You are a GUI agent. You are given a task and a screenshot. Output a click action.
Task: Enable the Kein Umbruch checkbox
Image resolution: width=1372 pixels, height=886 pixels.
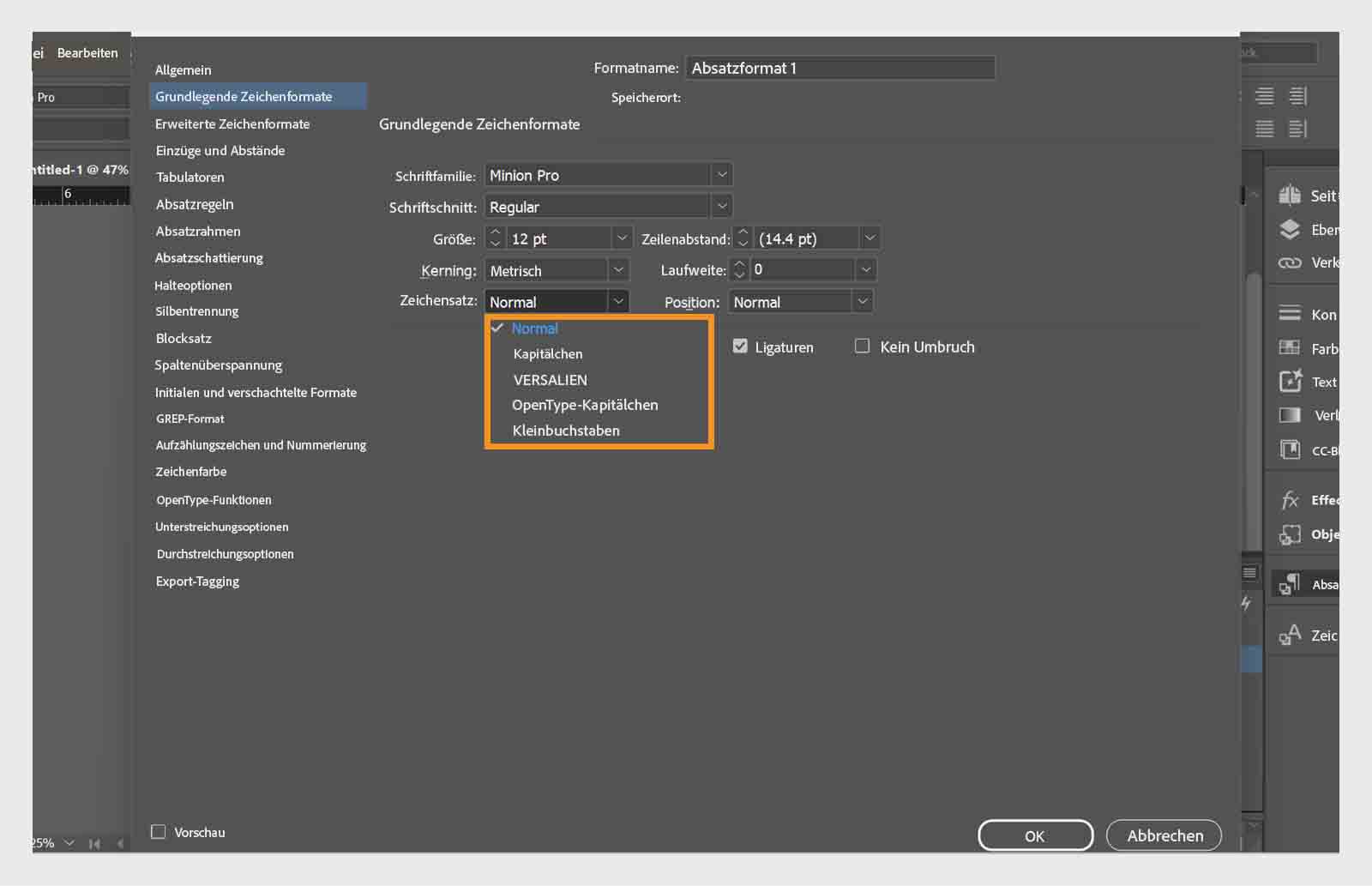click(862, 347)
